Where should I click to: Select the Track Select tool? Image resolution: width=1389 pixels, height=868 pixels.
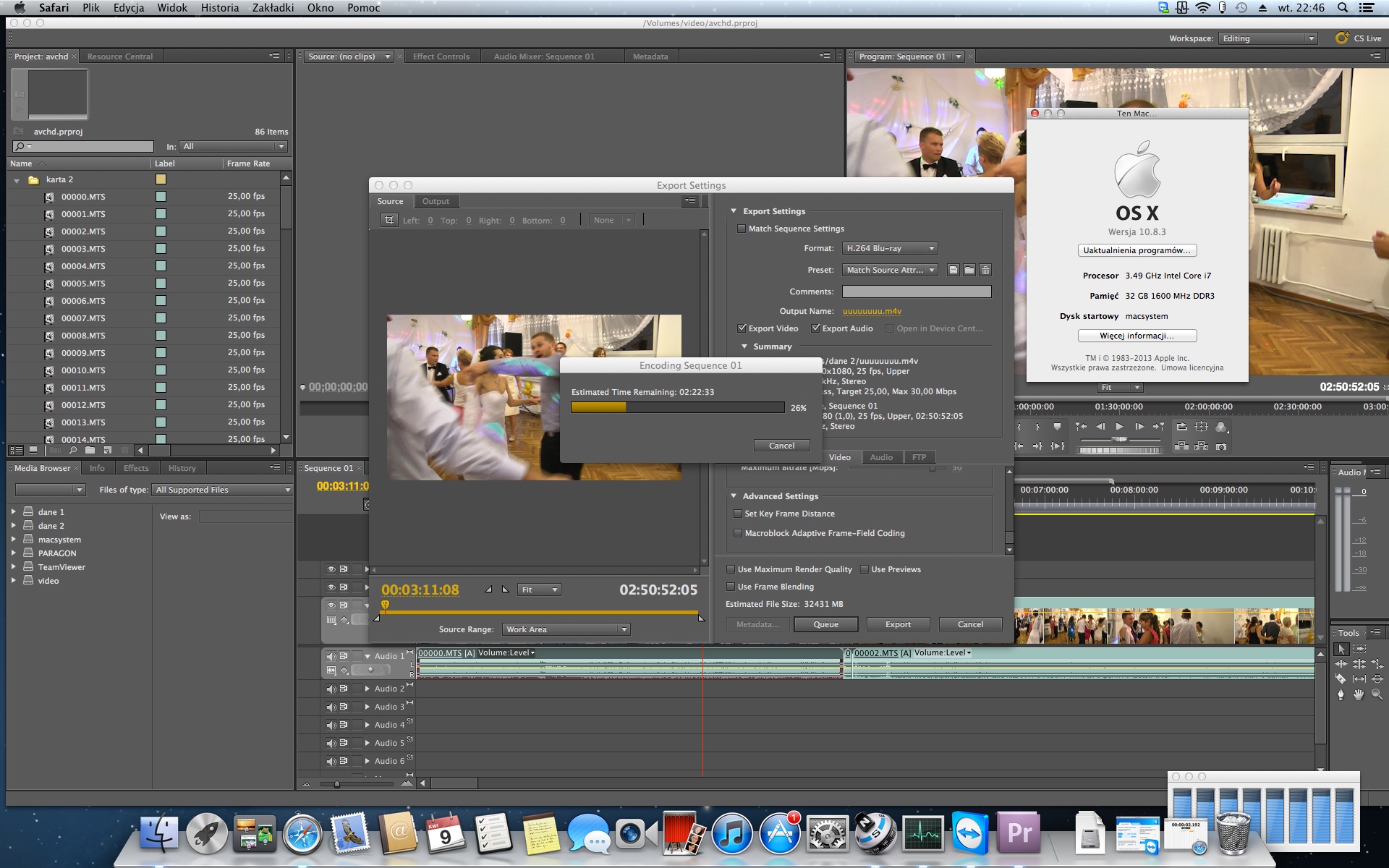[x=1359, y=650]
